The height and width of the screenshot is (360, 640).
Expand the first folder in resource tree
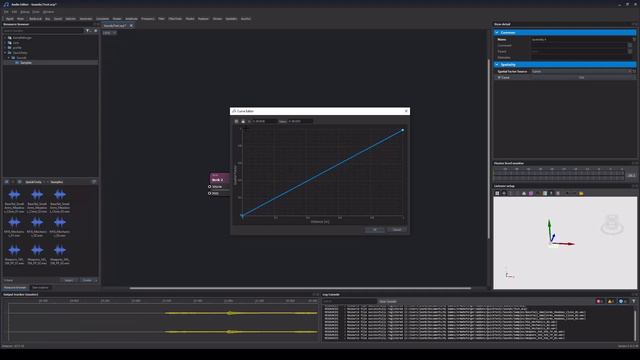(5, 38)
